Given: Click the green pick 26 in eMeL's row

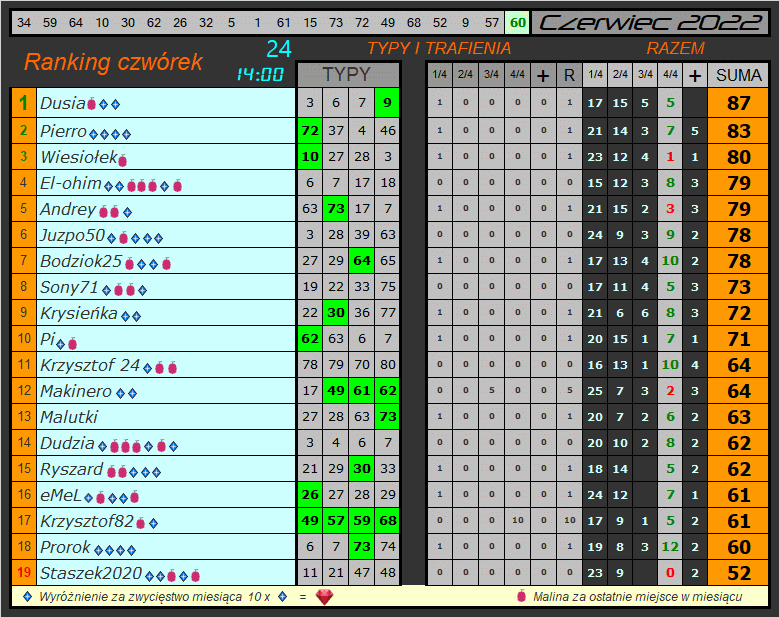Looking at the screenshot, I should click(x=310, y=495).
